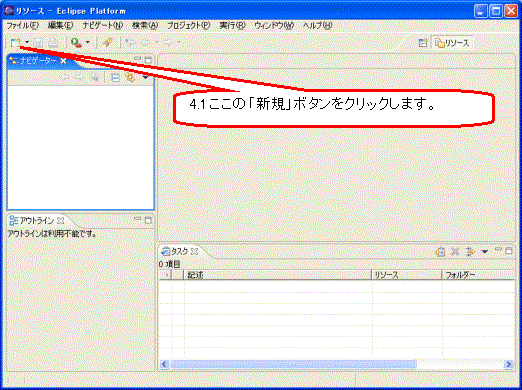Viewport: 522px width, 390px height.
Task: Sort tasks by 記述 column header
Action: point(277,275)
